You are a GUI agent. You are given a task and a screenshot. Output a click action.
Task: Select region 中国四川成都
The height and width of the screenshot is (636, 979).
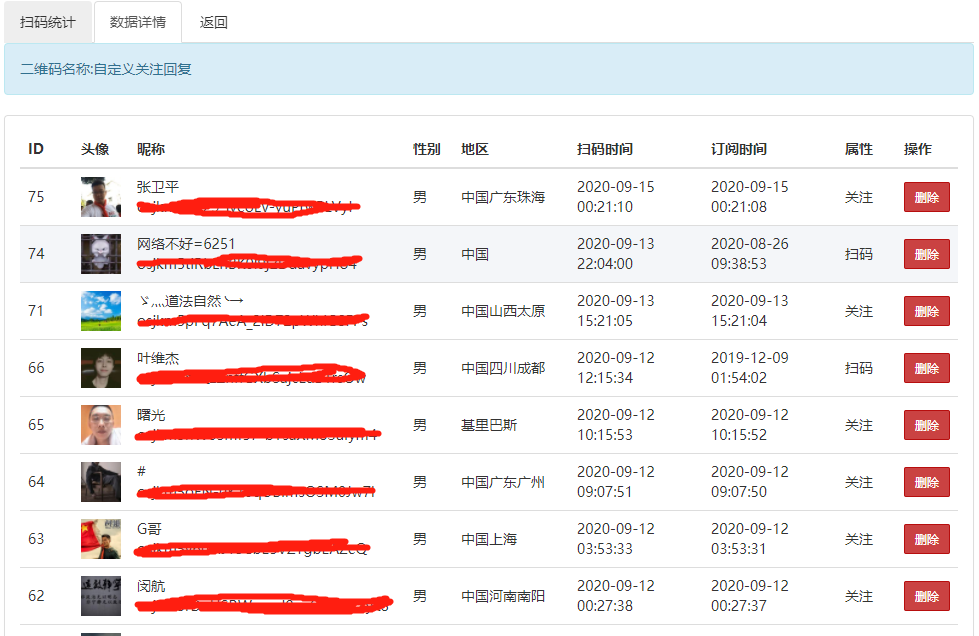click(503, 368)
